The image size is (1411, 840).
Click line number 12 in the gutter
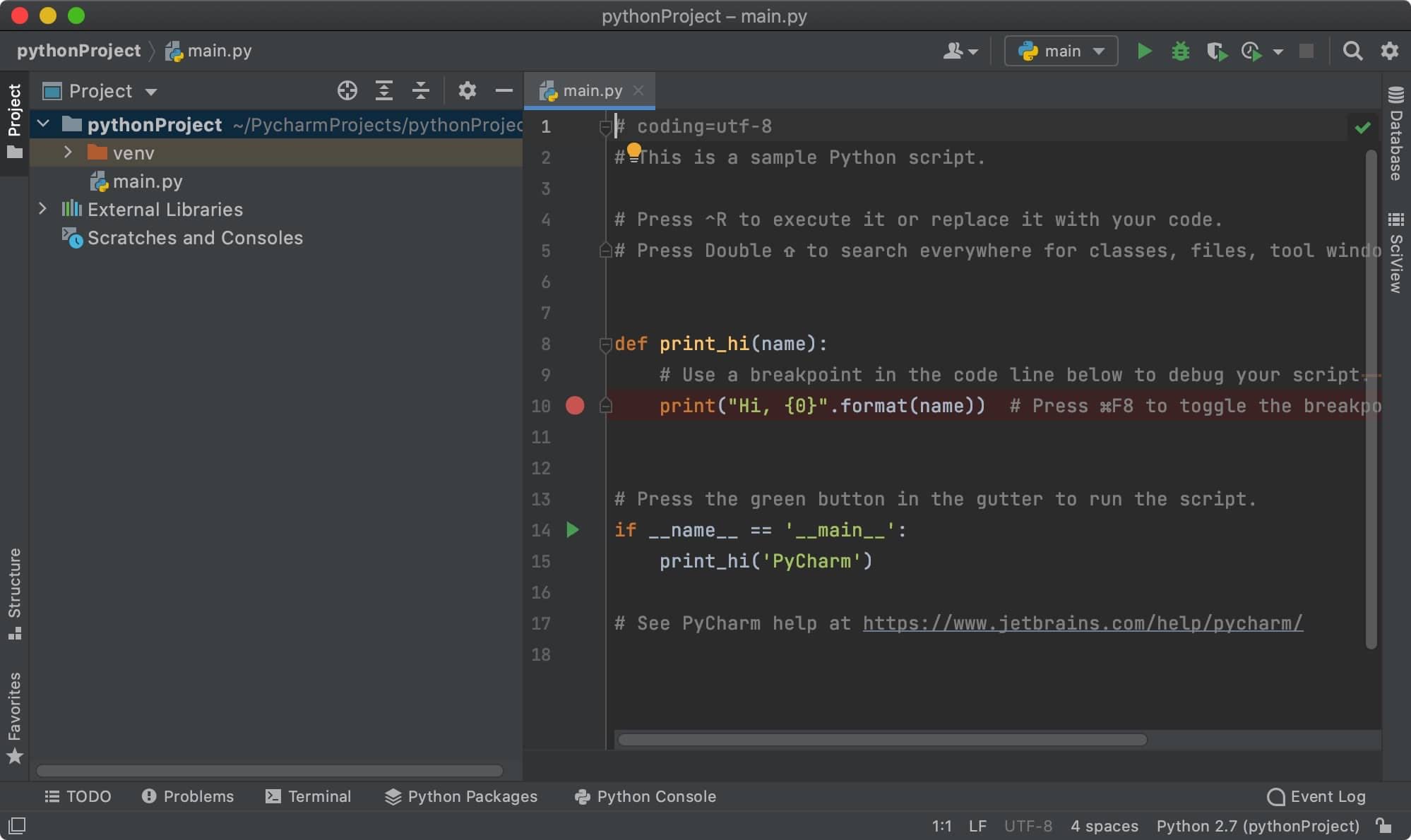[541, 468]
